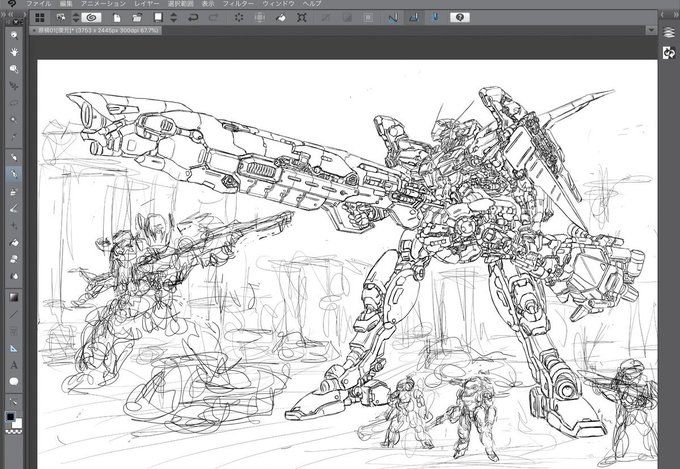Open CLIP STUDIO via the four-squares icon

coord(40,17)
